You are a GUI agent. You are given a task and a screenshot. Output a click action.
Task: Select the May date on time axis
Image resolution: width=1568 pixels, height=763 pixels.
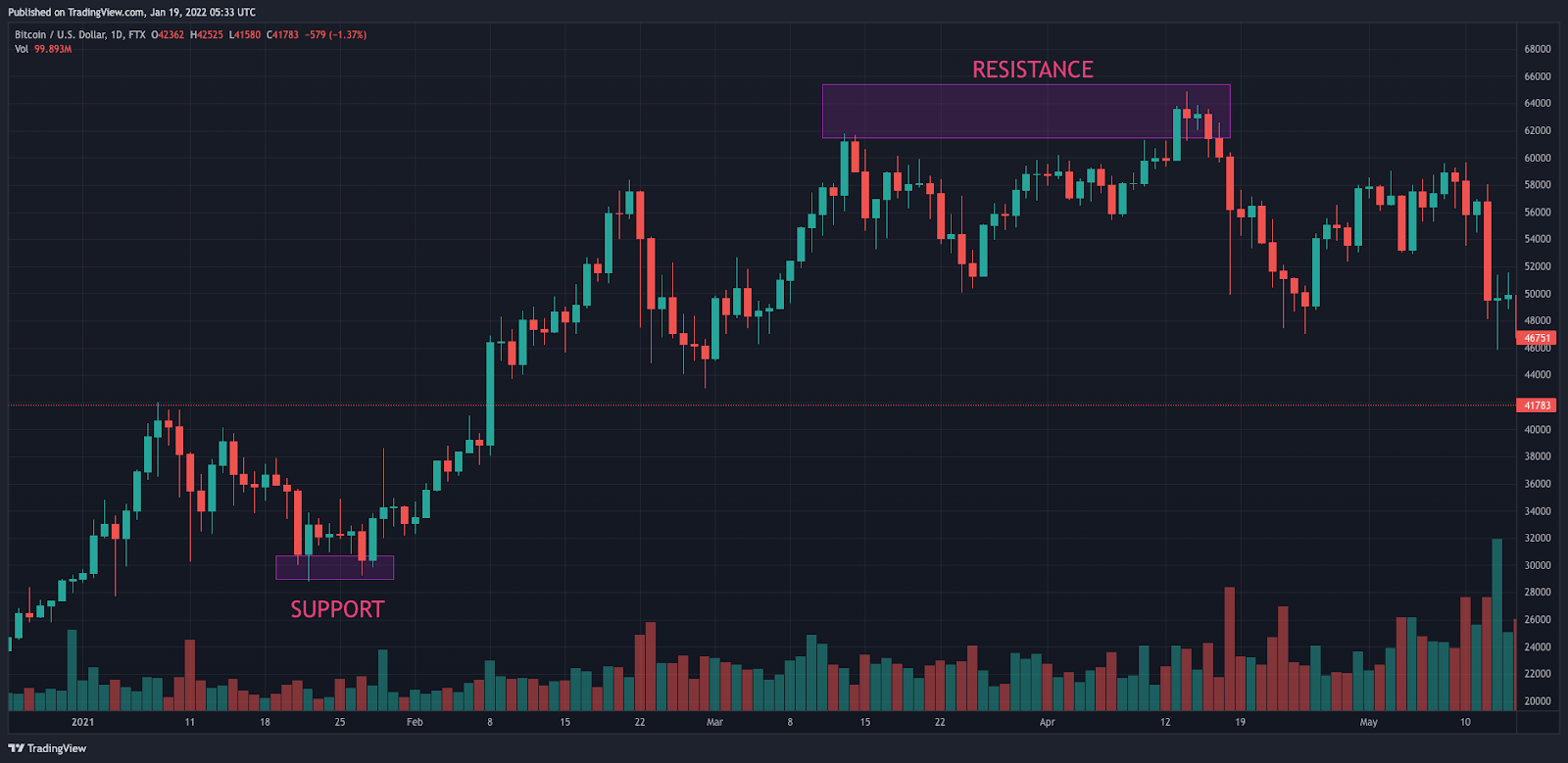[x=1368, y=722]
